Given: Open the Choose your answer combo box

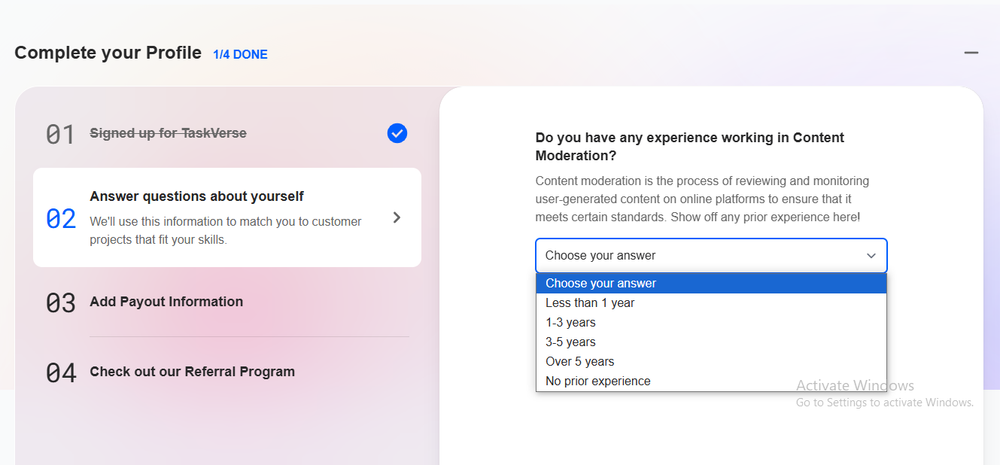Looking at the screenshot, I should tap(710, 256).
